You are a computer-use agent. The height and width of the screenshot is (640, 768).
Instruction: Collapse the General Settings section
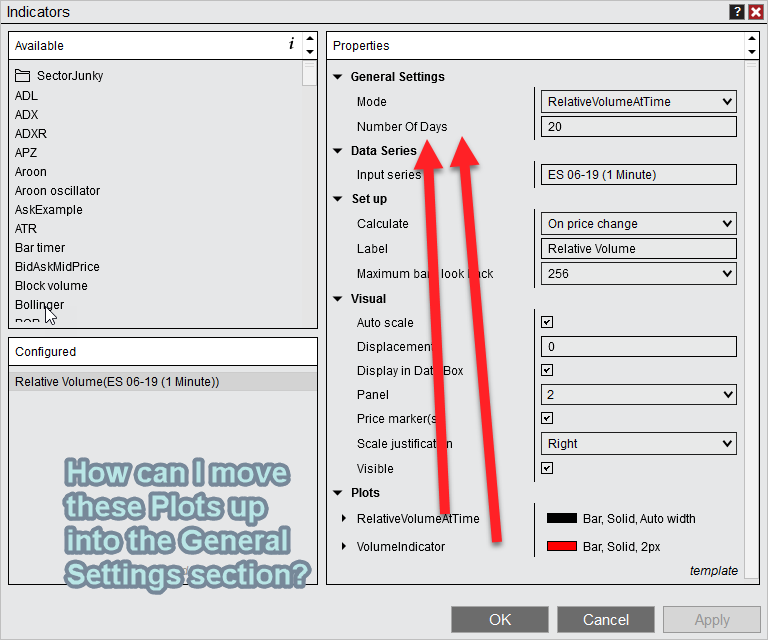(337, 77)
